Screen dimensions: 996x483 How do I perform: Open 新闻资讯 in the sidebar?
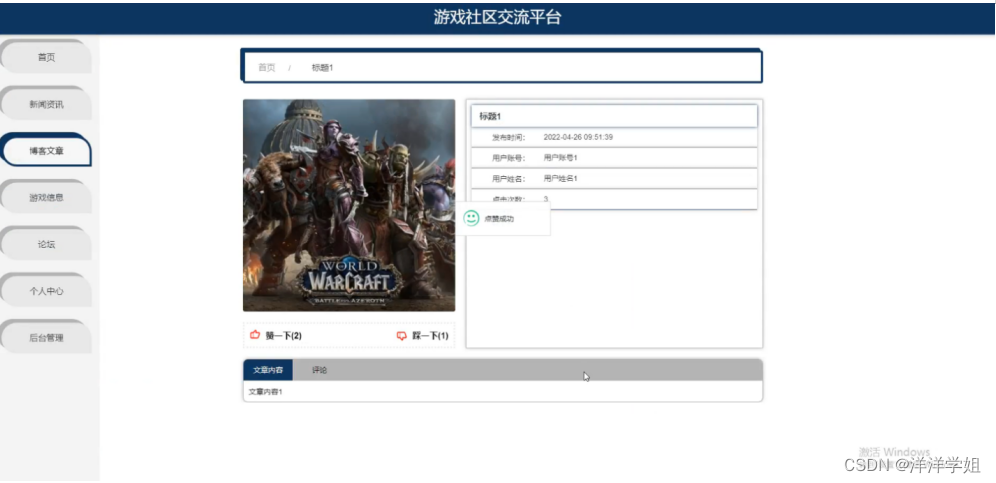46,104
